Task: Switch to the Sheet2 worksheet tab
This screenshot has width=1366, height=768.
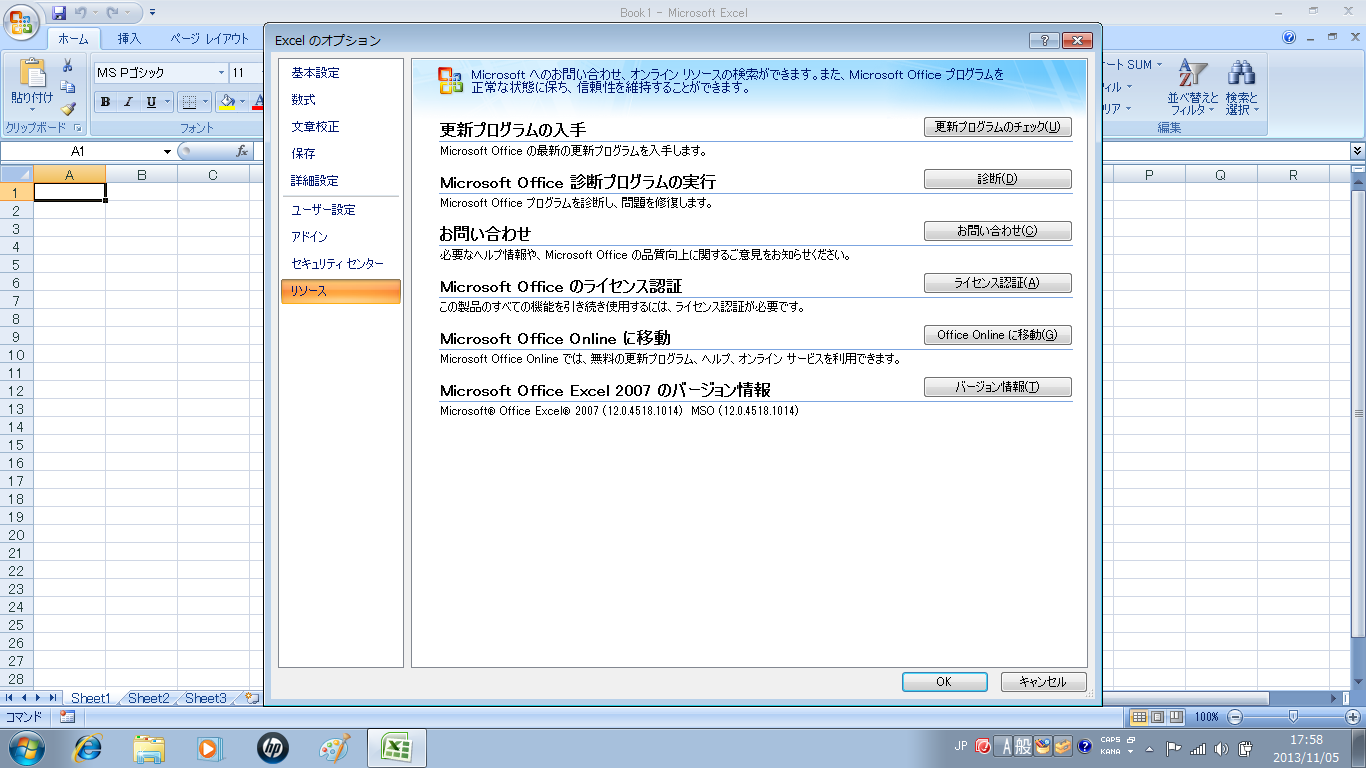Action: (148, 698)
